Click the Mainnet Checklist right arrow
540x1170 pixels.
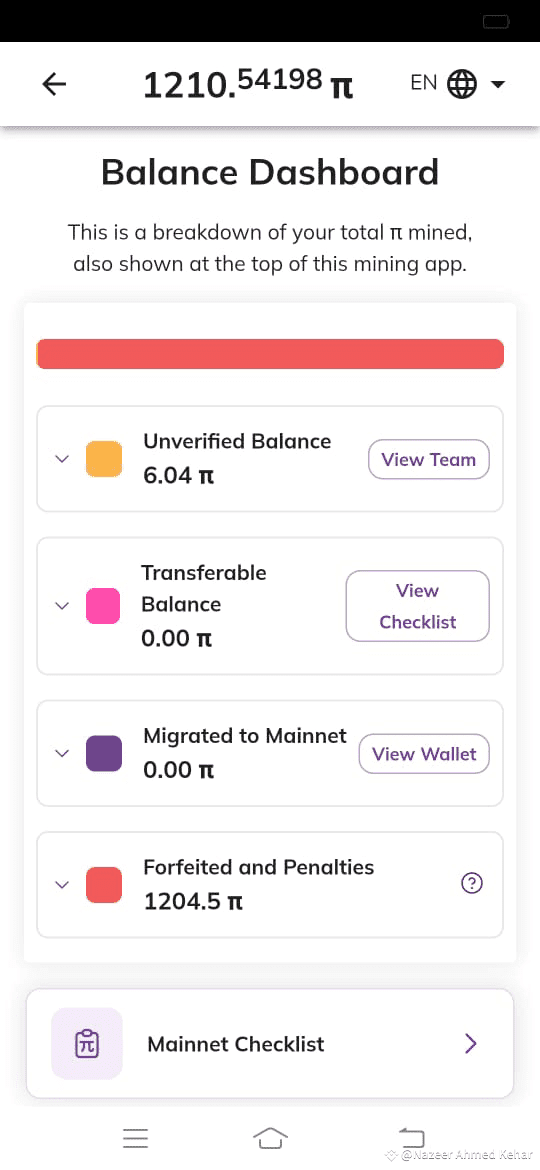[471, 1043]
